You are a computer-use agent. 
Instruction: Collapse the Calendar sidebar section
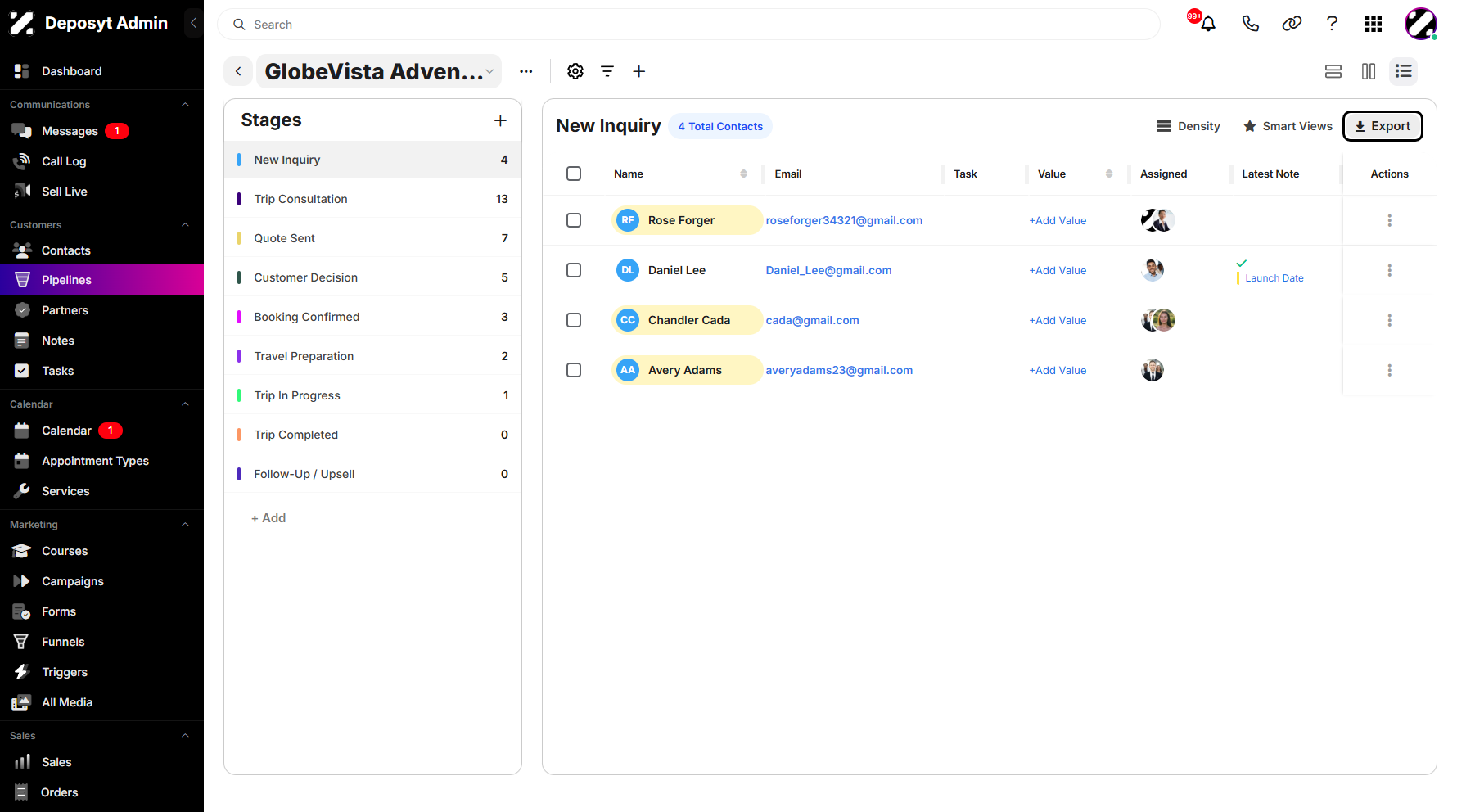[185, 404]
